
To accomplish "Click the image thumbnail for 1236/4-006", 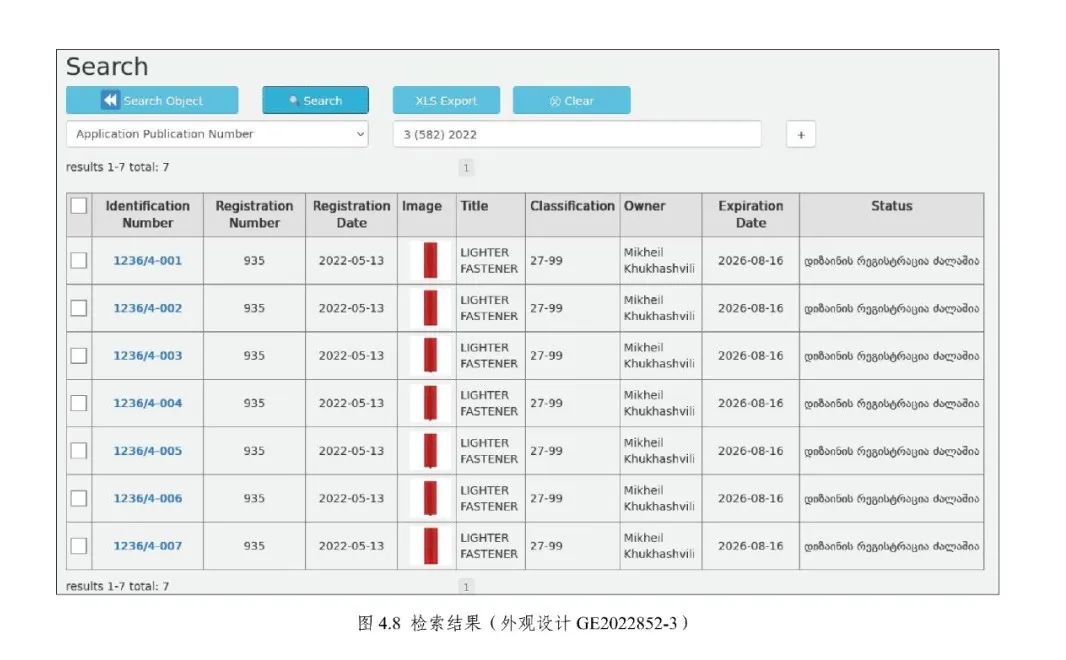I will (430, 498).
